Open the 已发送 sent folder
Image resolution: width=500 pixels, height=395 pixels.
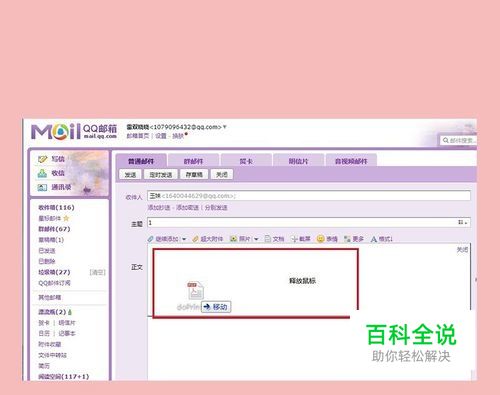pos(47,251)
